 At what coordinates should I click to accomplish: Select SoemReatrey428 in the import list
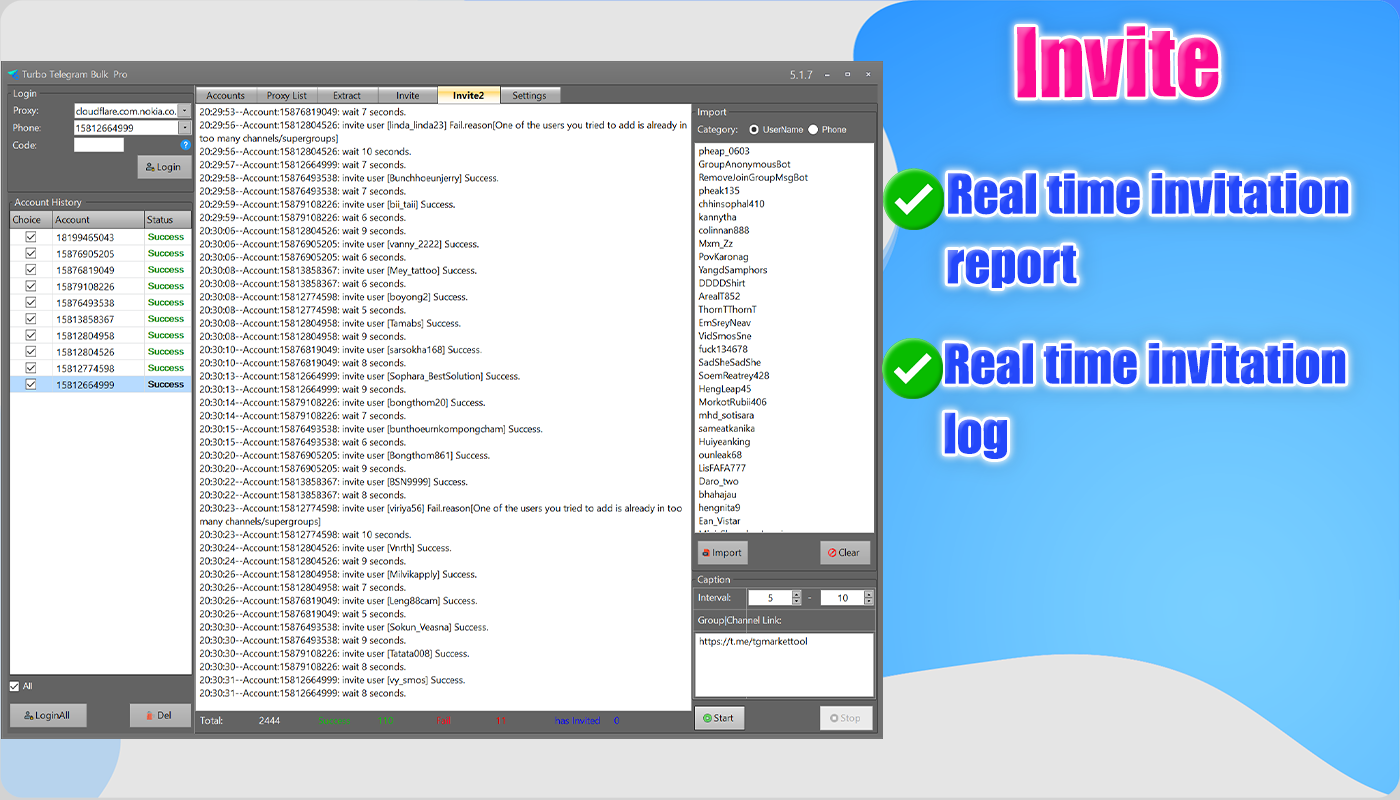(734, 376)
